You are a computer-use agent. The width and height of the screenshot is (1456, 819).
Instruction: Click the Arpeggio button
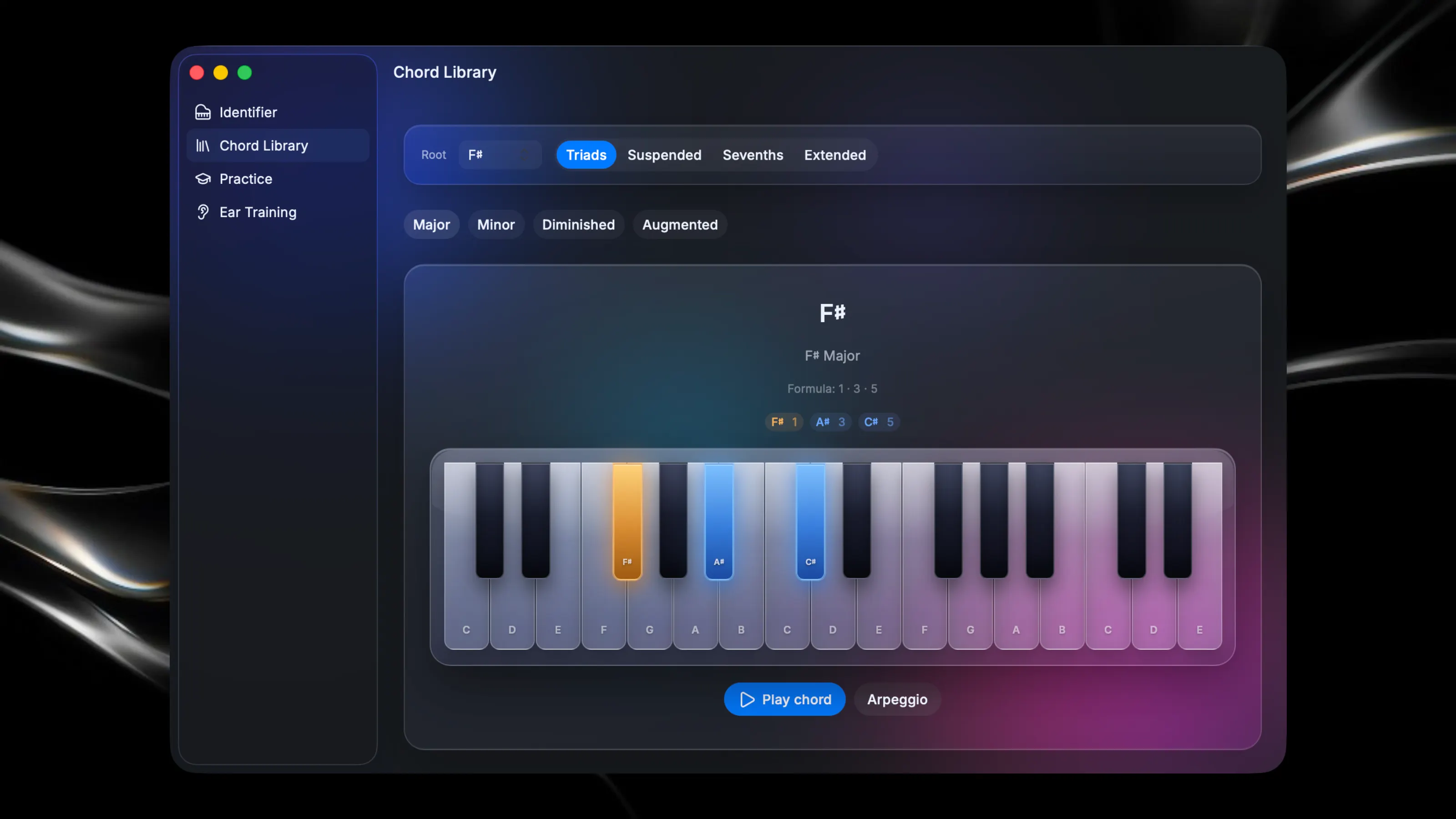(897, 700)
